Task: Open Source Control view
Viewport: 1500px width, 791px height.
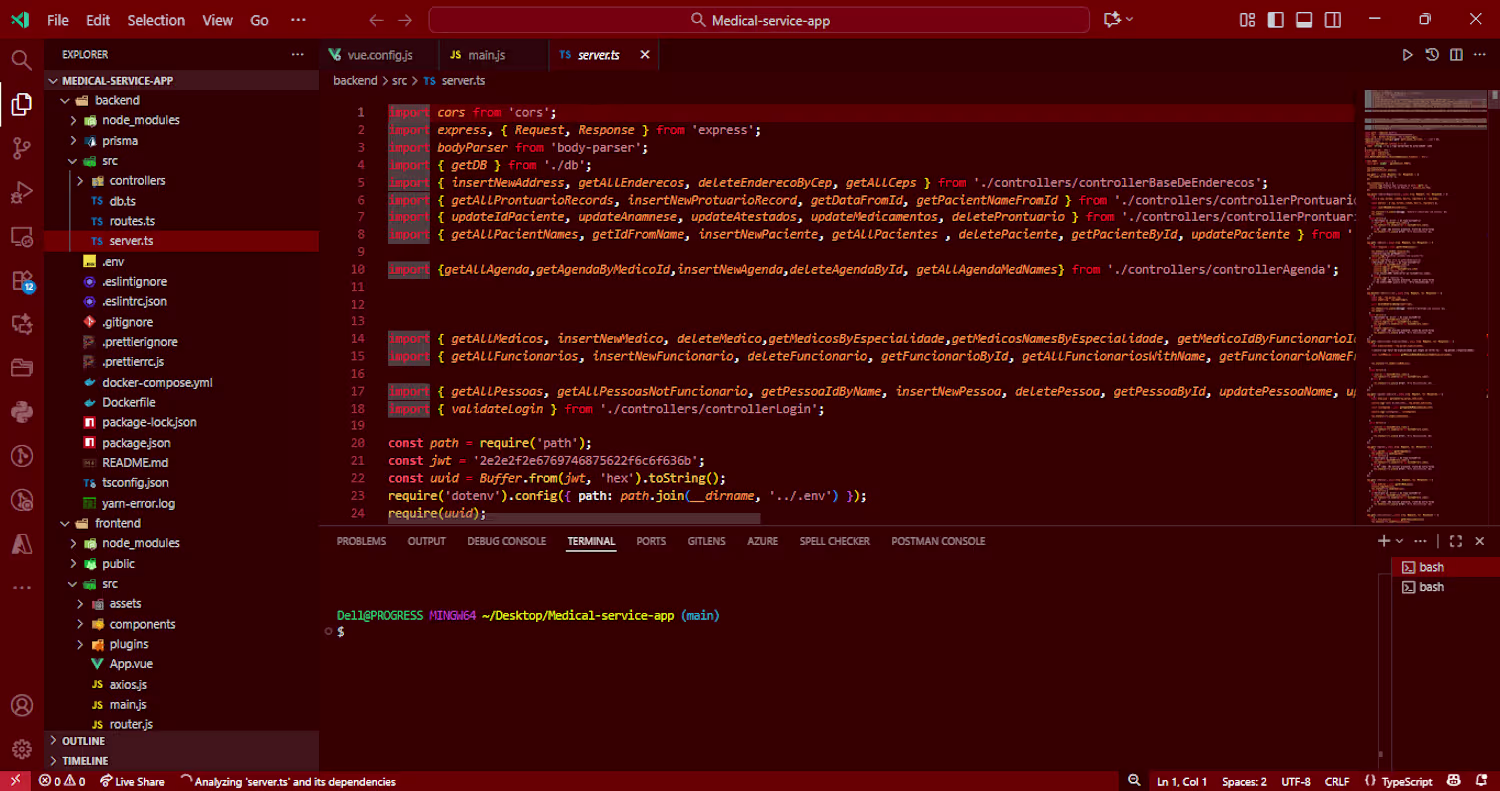Action: 22,149
